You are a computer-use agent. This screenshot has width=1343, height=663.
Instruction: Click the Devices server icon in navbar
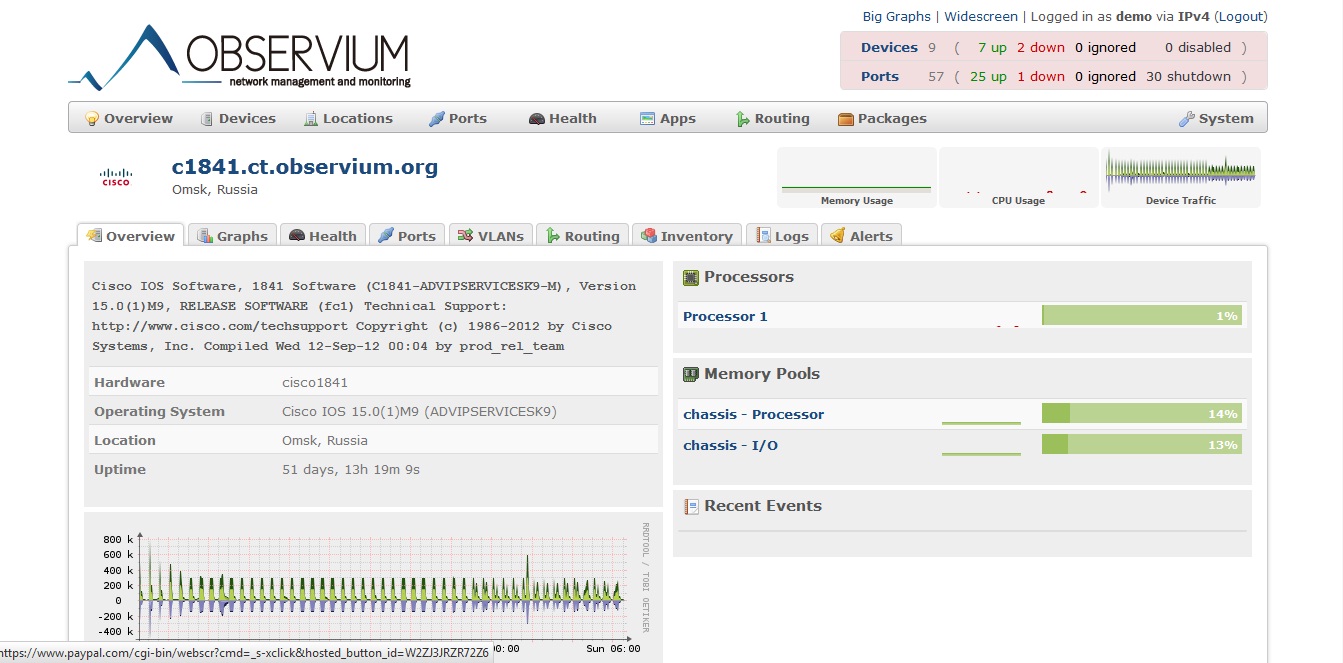click(207, 118)
